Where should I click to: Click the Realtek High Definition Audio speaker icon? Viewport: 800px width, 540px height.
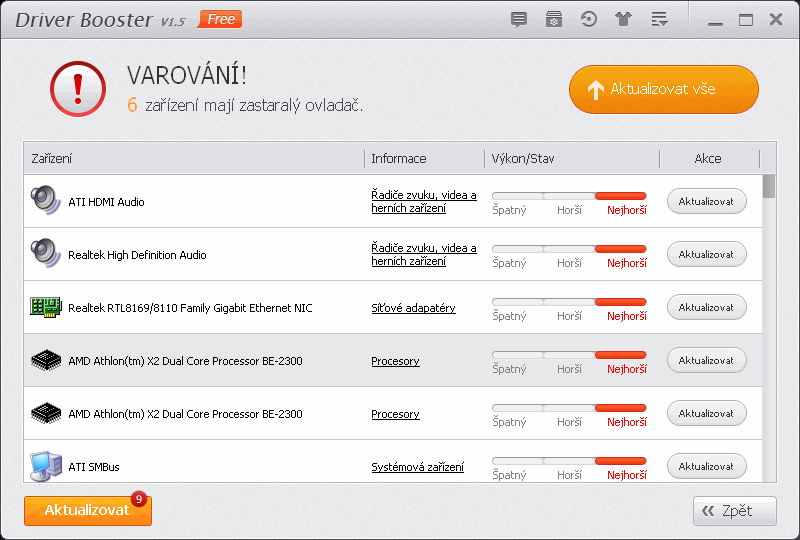click(x=45, y=253)
